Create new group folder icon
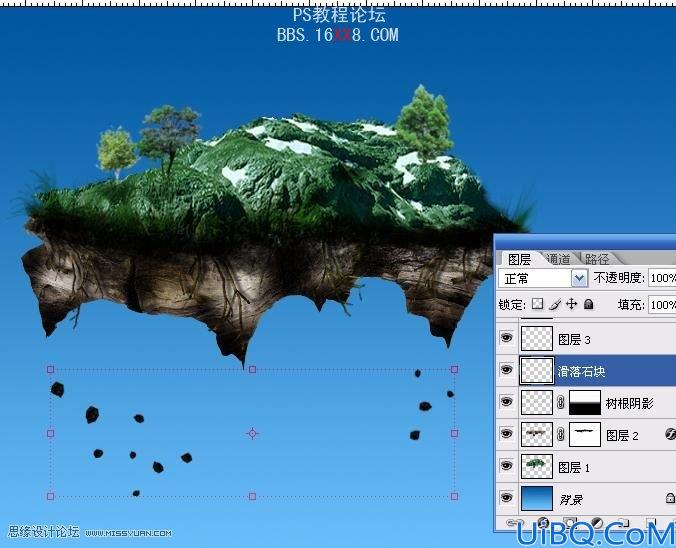 pos(623,523)
